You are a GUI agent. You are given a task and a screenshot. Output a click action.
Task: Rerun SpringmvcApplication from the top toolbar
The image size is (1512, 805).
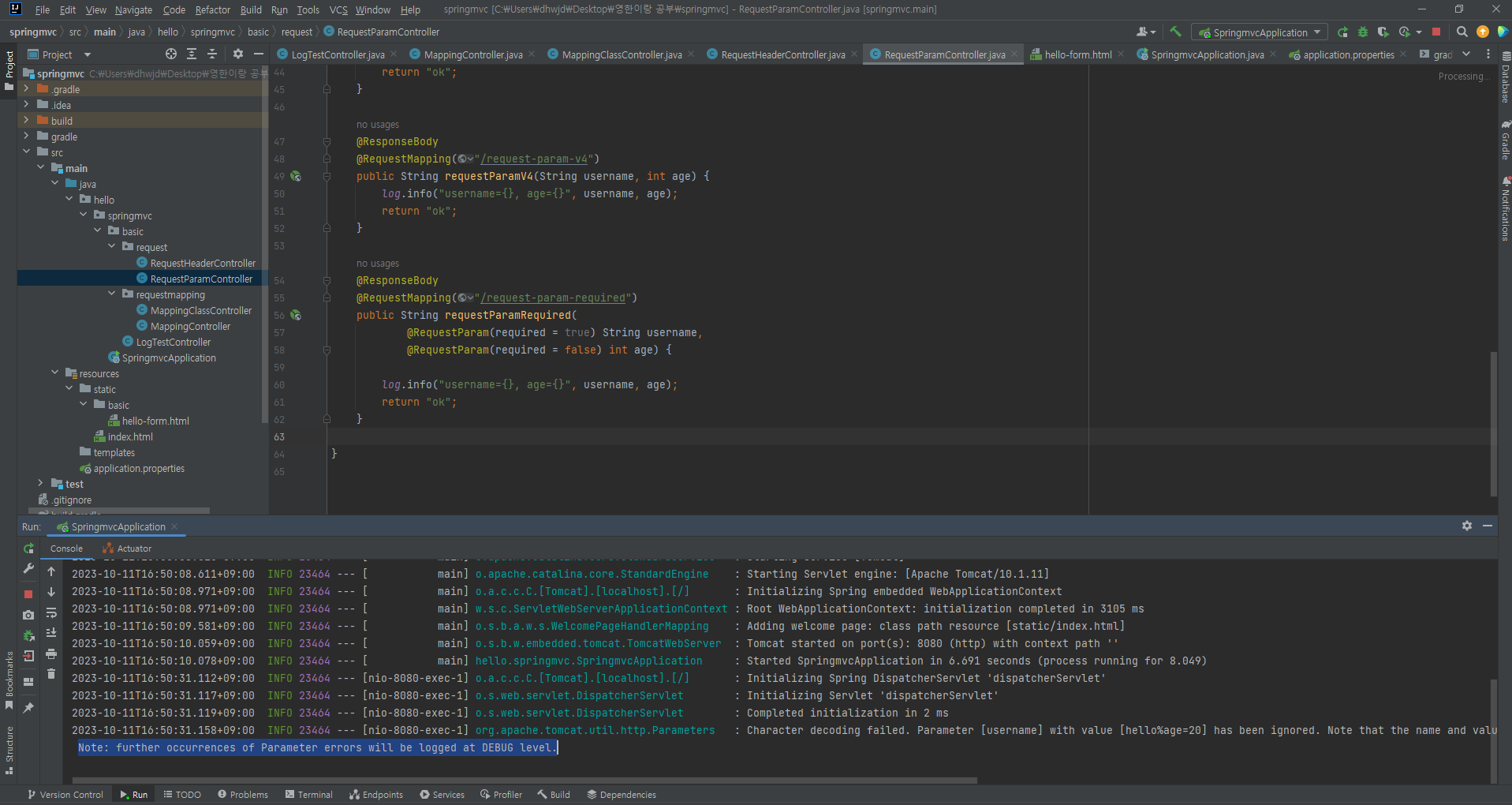pos(1342,32)
